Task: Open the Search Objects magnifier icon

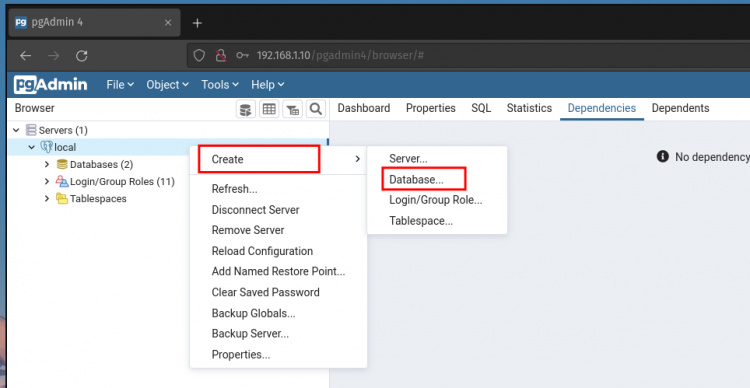Action: [315, 109]
